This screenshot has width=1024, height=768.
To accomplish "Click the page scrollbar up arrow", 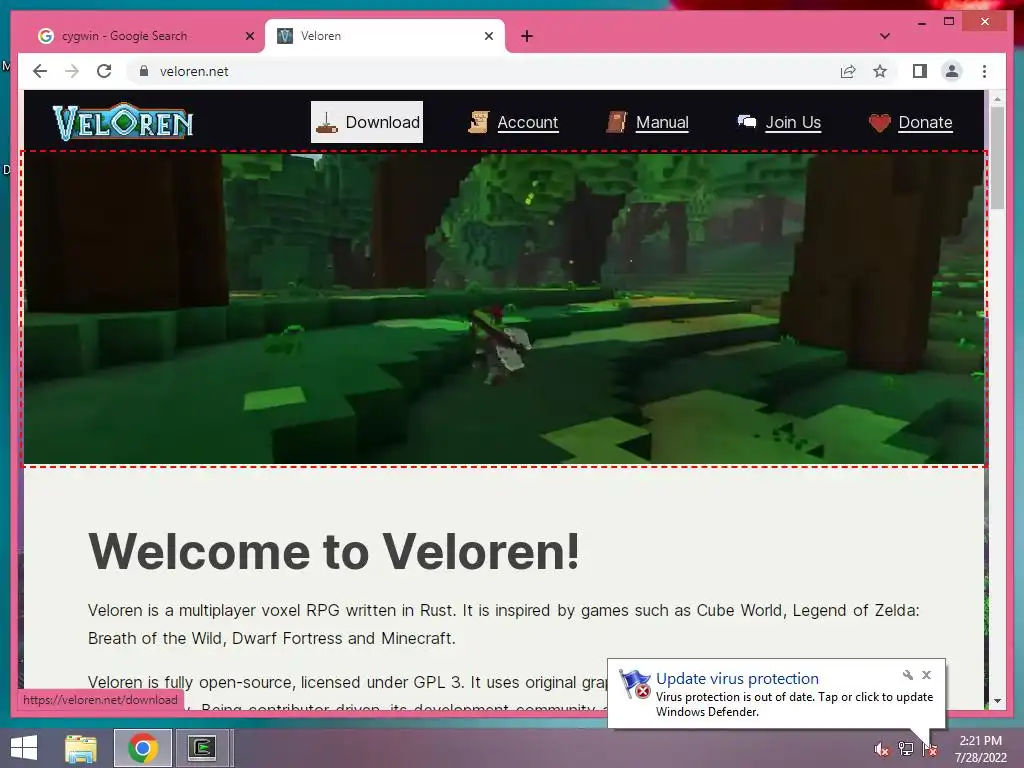I will [997, 99].
